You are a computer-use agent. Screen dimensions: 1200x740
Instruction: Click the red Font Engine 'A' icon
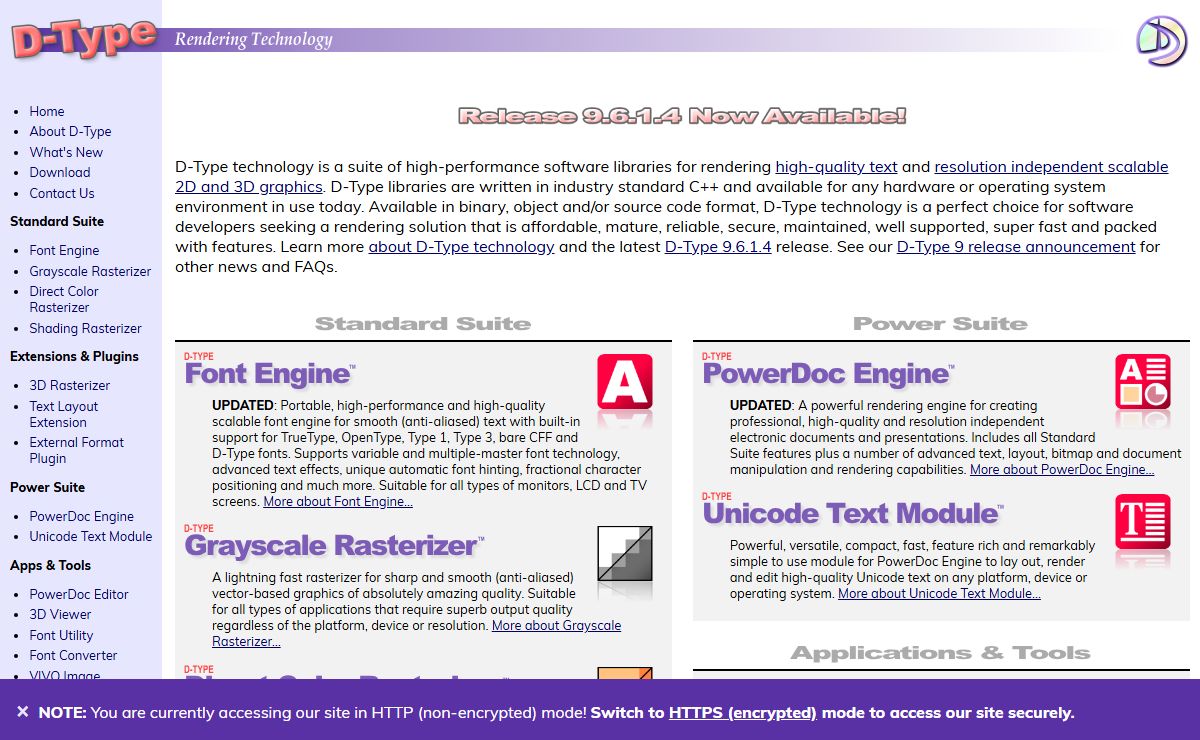[625, 383]
